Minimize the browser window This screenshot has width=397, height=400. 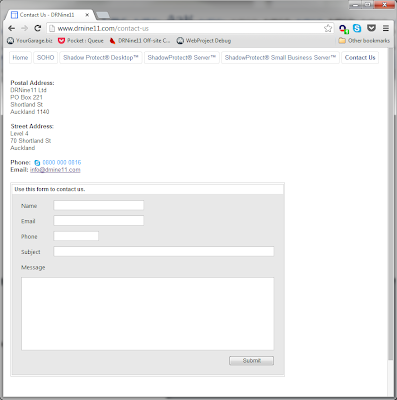(356, 5)
